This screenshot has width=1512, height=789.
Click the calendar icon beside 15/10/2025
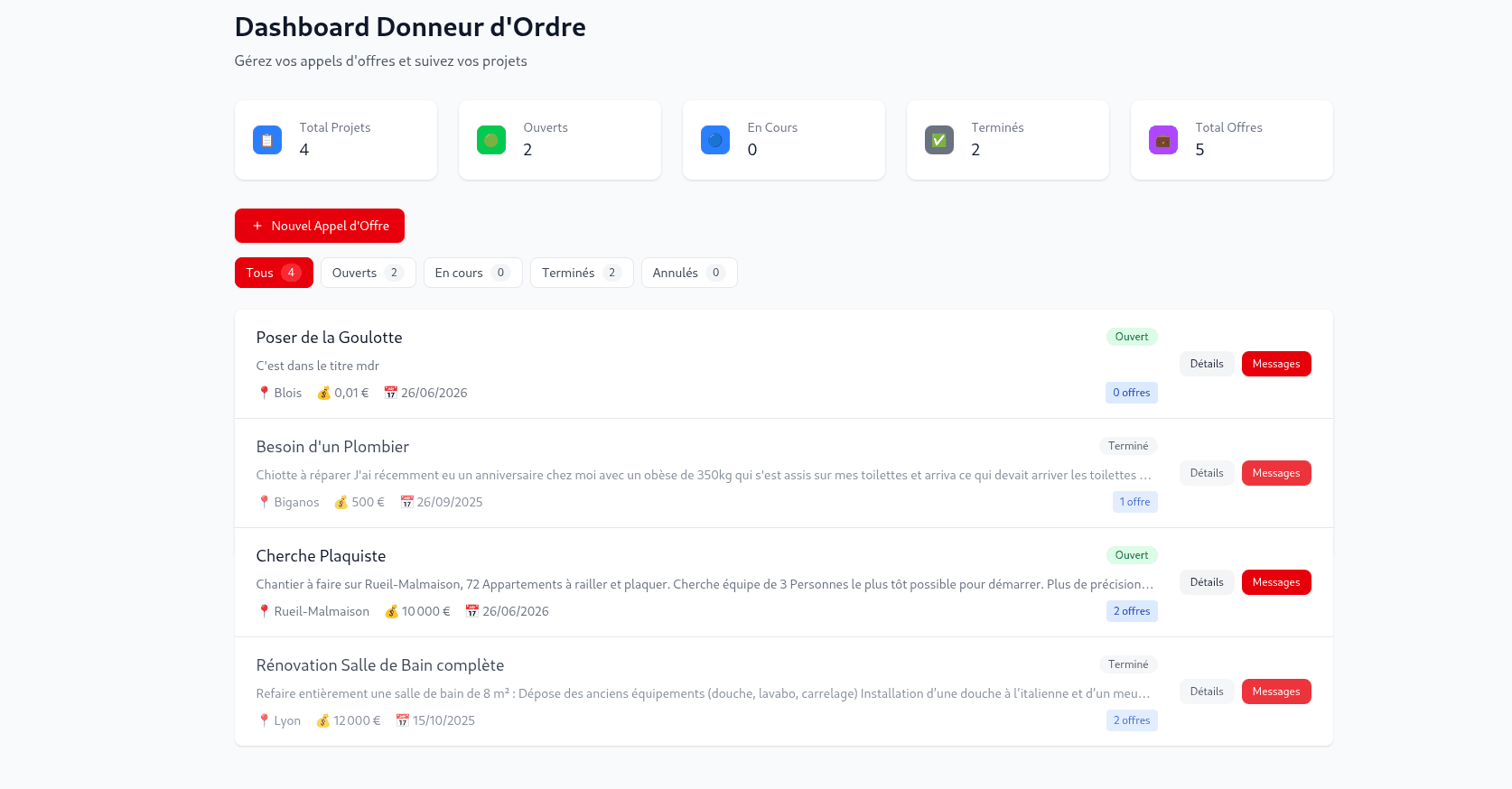point(403,720)
